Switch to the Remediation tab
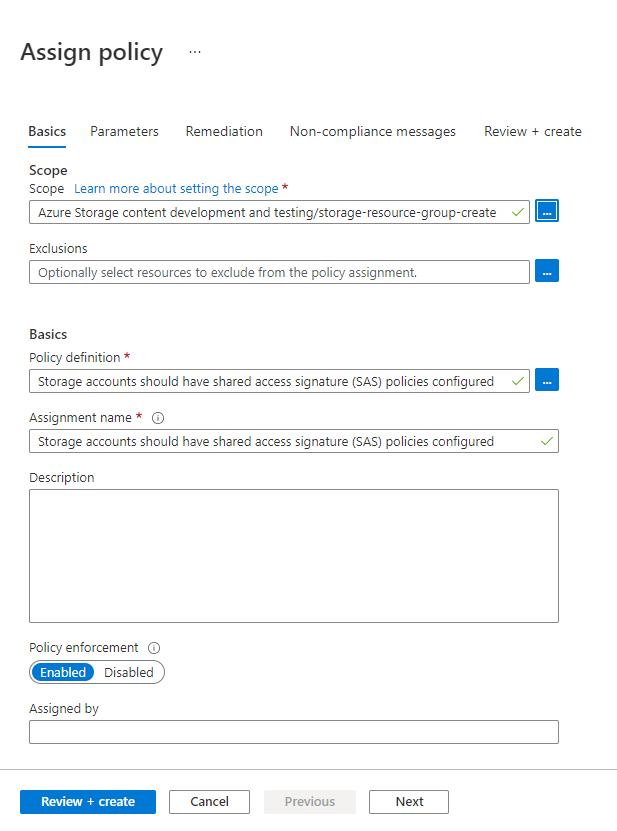This screenshot has width=617, height=831. tap(224, 131)
